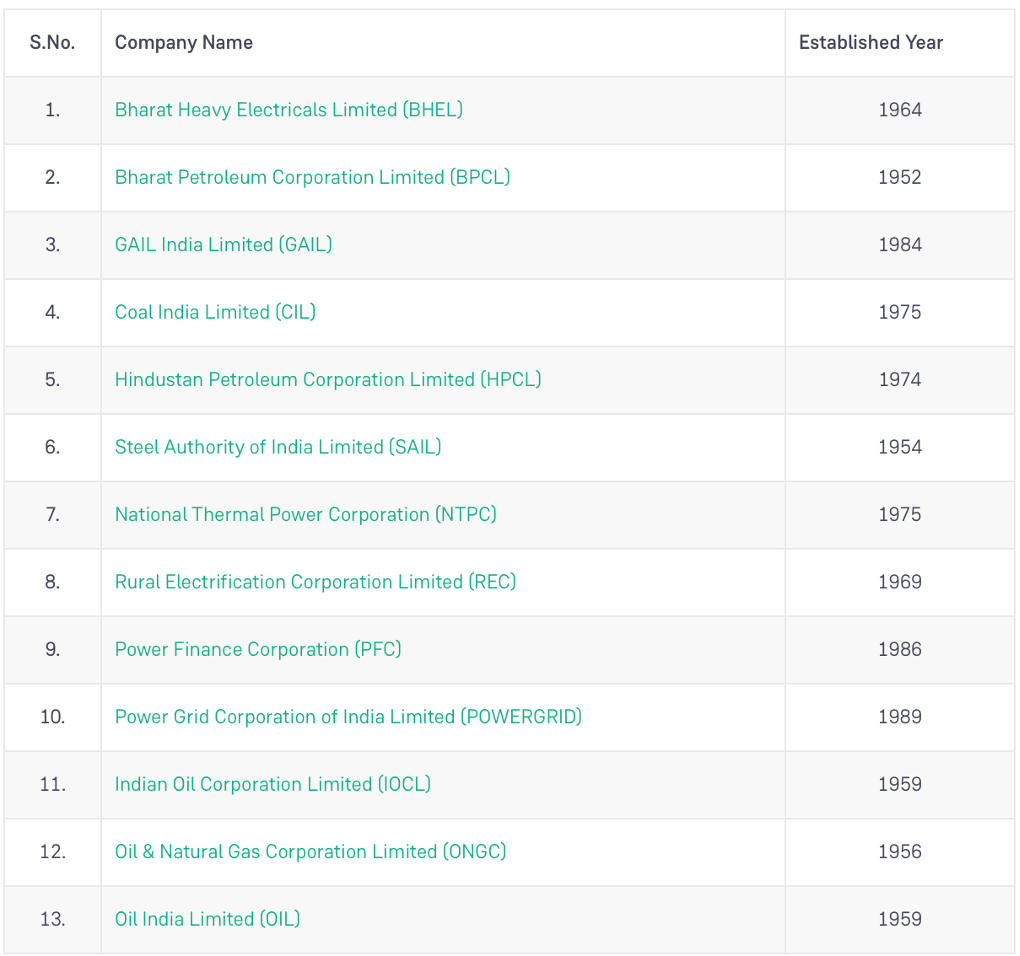Click the Established Year column header
This screenshot has width=1020, height=956.
point(870,43)
